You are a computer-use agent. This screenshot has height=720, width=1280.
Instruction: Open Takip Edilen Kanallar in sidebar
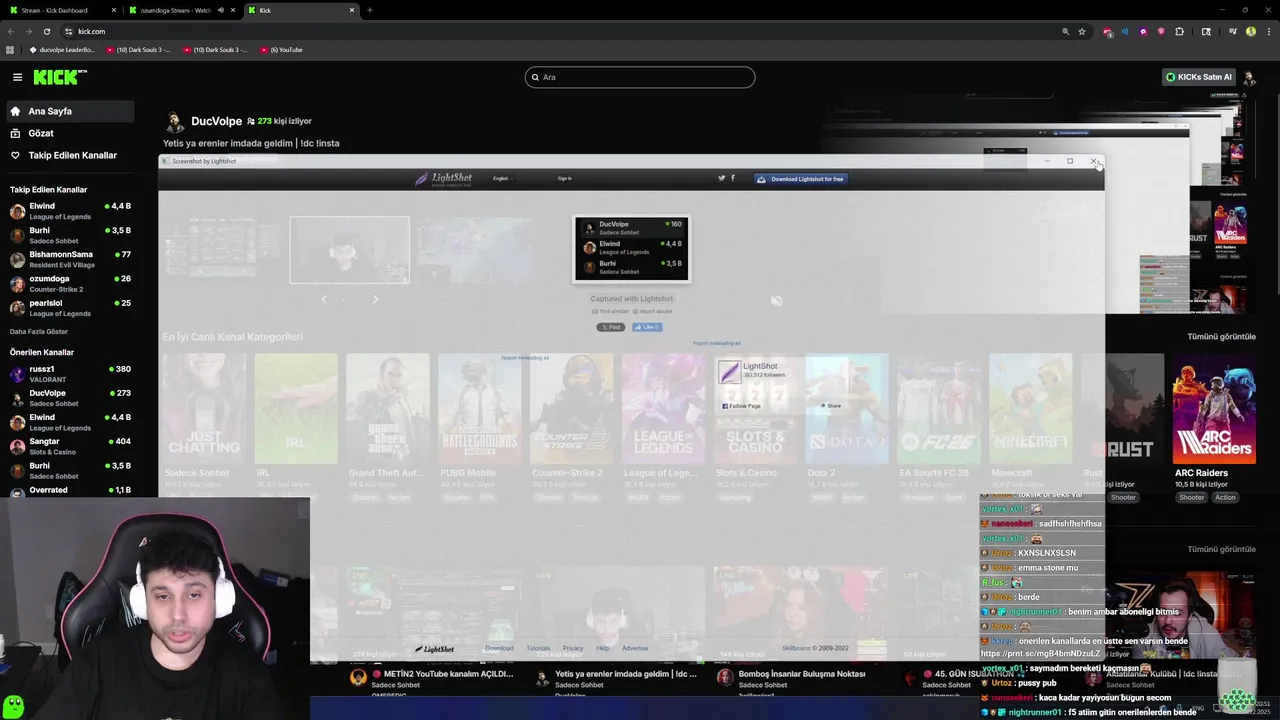pyautogui.click(x=70, y=155)
